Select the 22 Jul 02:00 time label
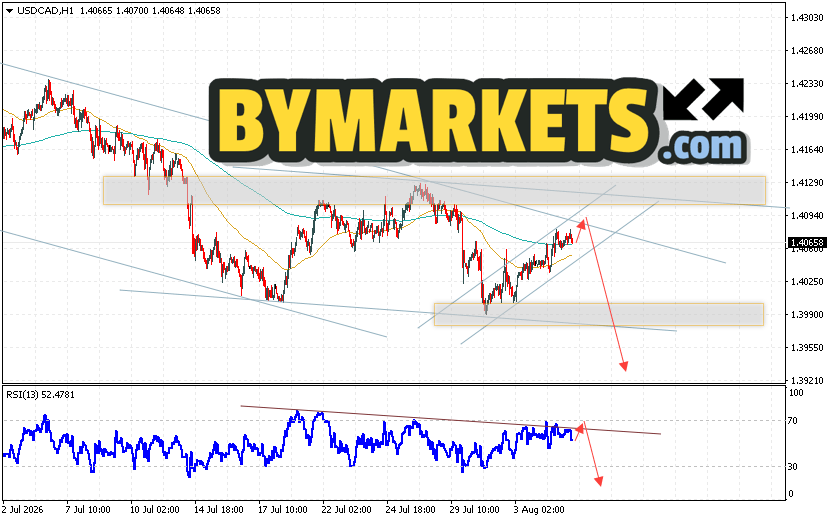The height and width of the screenshot is (521, 831). (347, 510)
